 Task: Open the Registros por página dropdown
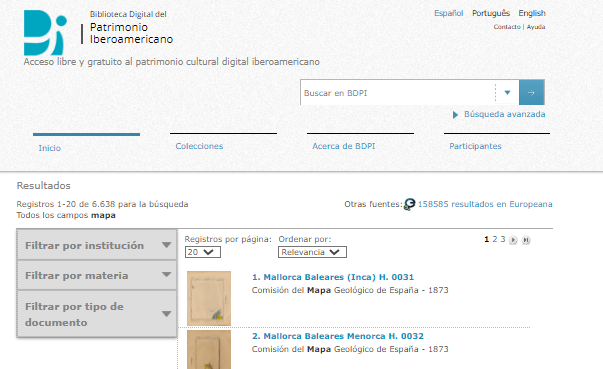203,252
